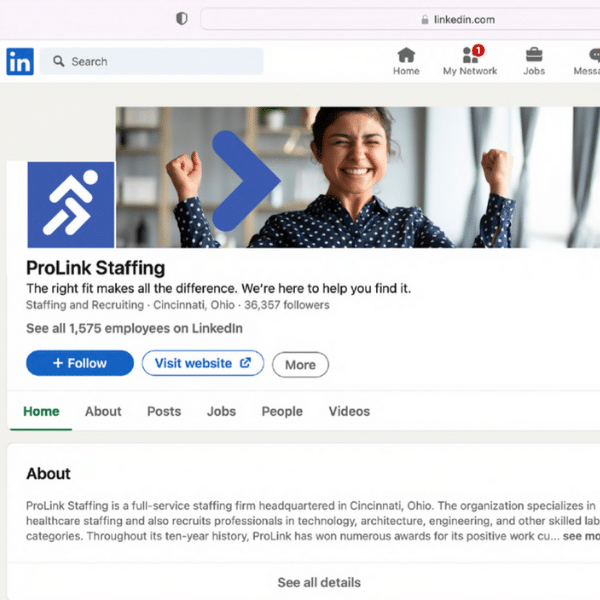Open See all 1,575 employees link

click(x=134, y=328)
